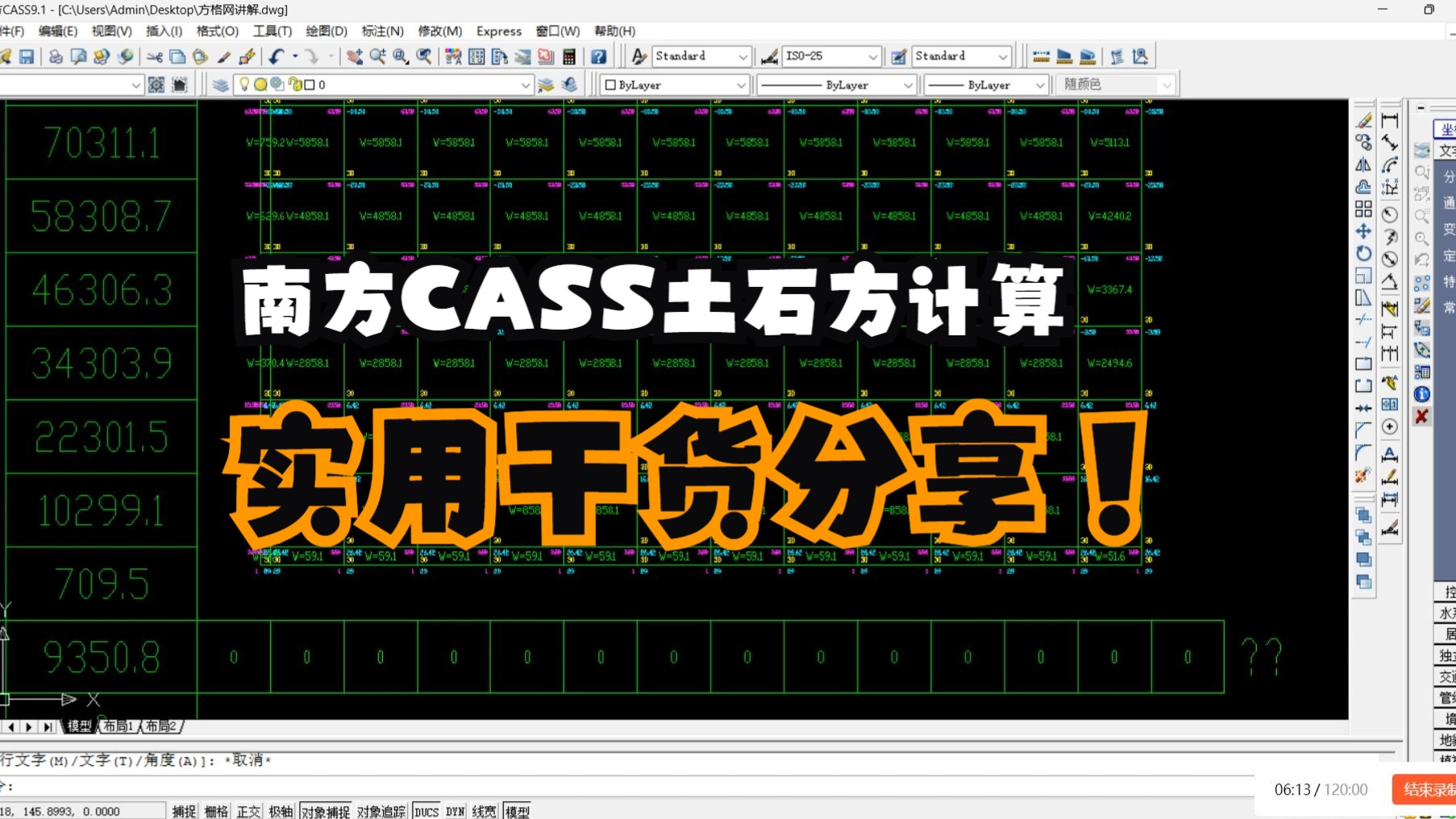Screen dimensions: 1456x819
Task: Open the 视图(V) menu
Action: point(111,31)
